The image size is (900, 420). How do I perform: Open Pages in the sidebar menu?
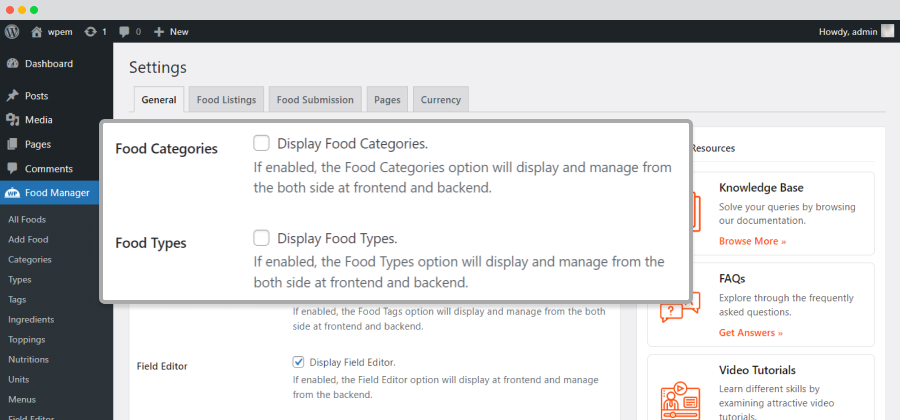[x=38, y=145]
